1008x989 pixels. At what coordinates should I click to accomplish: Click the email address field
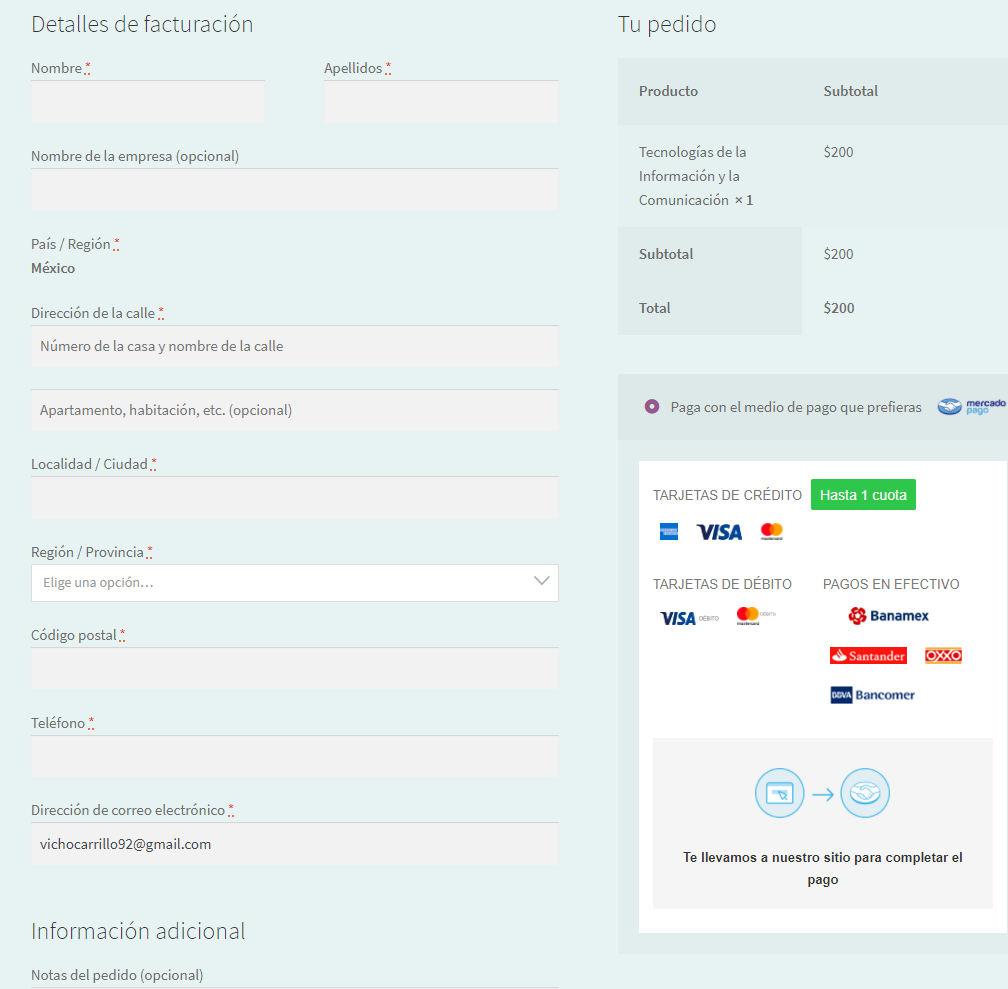(x=294, y=844)
